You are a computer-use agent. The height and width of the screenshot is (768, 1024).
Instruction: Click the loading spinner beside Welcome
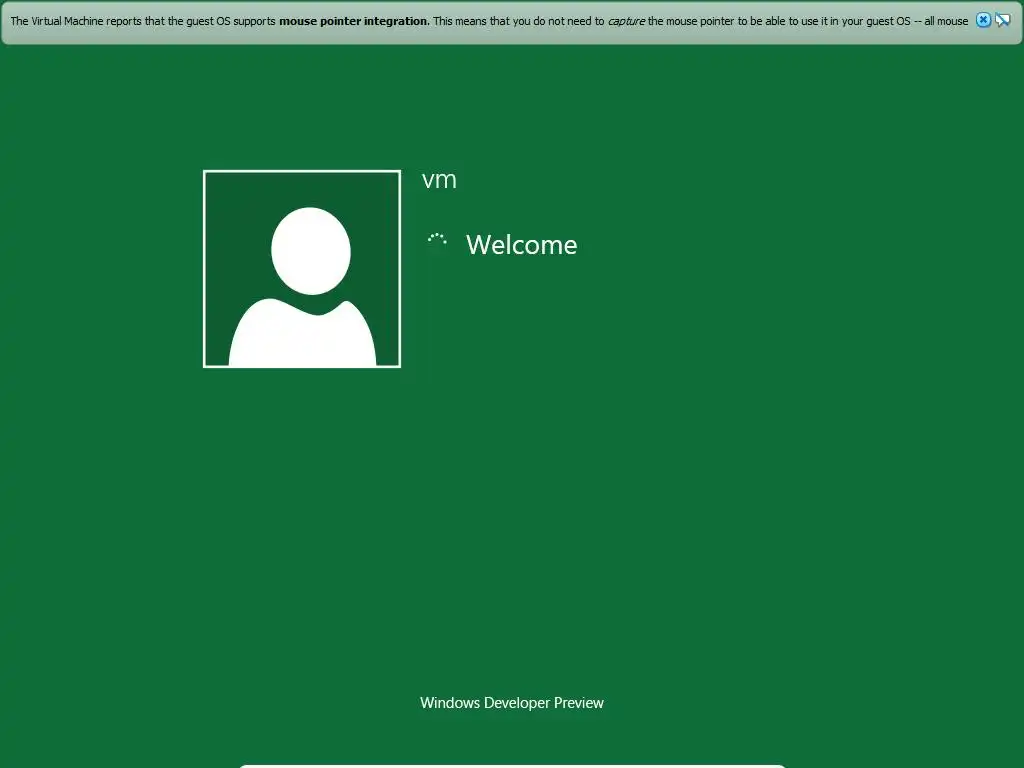click(437, 240)
